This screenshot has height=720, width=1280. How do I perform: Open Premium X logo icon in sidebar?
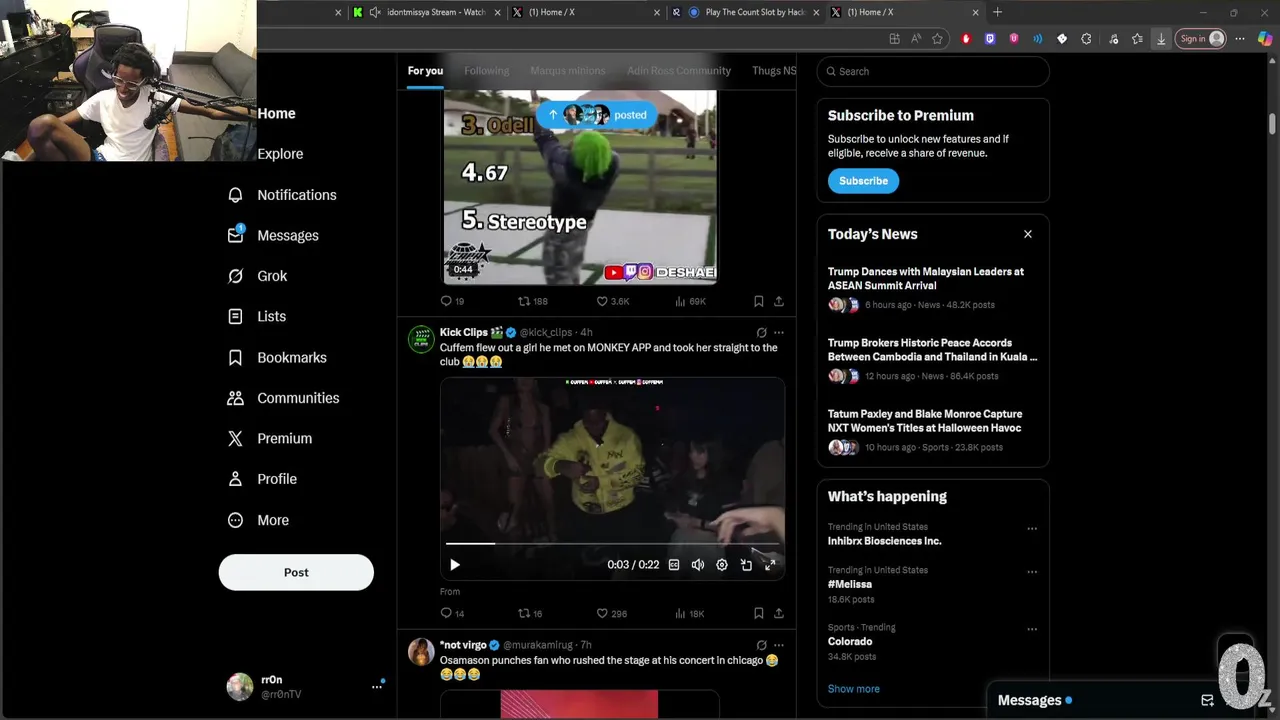(x=235, y=438)
